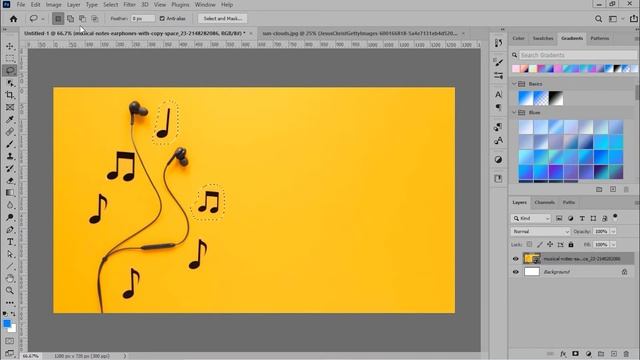Open the File menu
The width and height of the screenshot is (640, 360).
point(21,5)
